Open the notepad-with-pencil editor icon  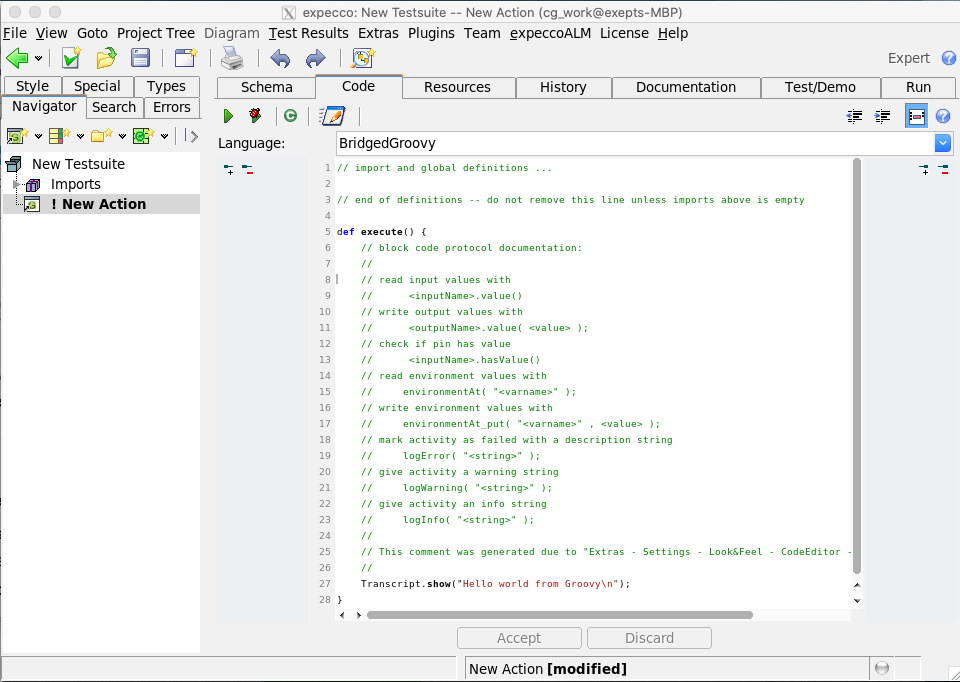pyautogui.click(x=331, y=116)
